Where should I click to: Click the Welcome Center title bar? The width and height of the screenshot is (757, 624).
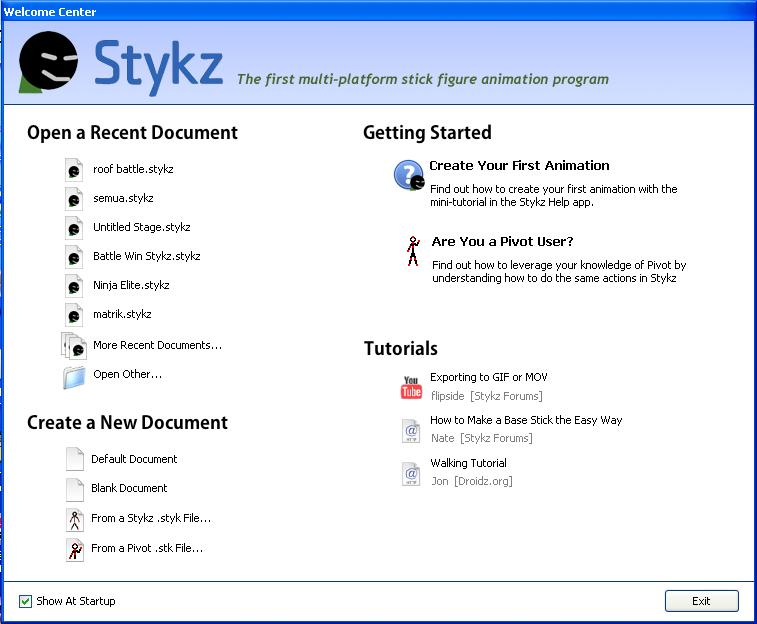378,11
